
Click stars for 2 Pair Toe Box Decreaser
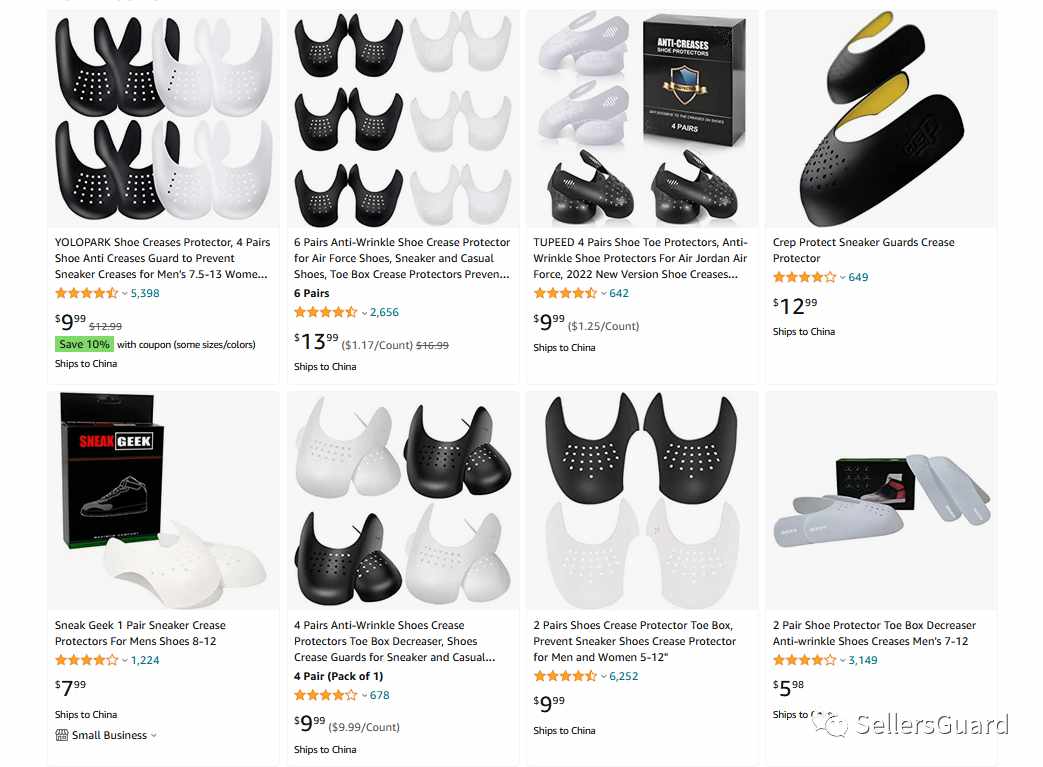tap(804, 661)
